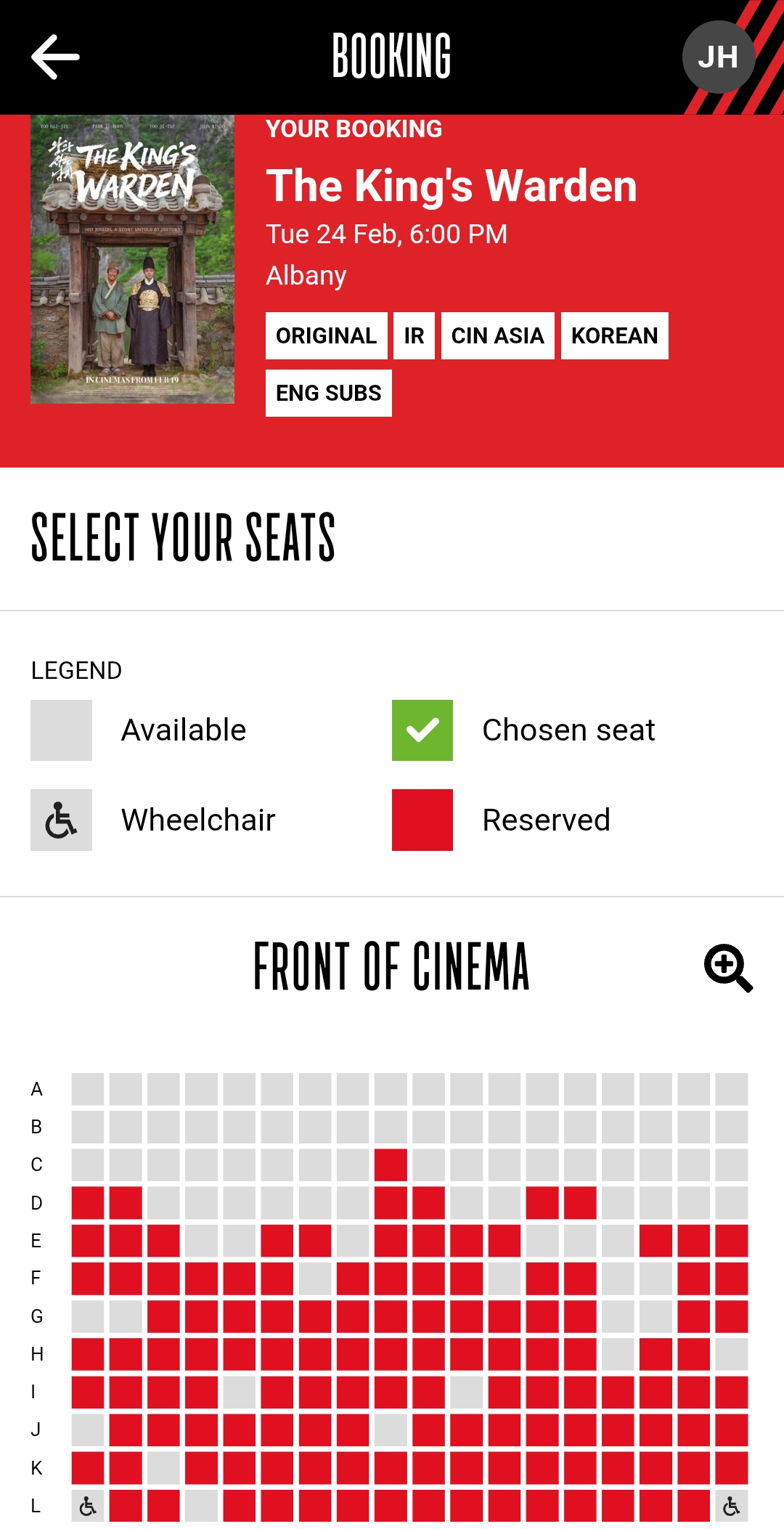Click the grey Available legend swatch

point(62,730)
